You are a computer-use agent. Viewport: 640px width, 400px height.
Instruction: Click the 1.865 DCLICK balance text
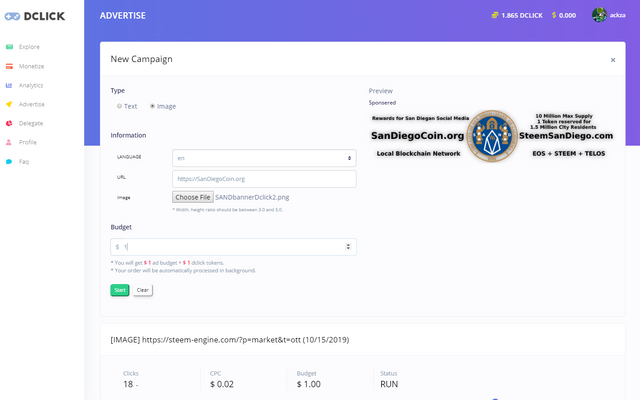click(x=522, y=16)
